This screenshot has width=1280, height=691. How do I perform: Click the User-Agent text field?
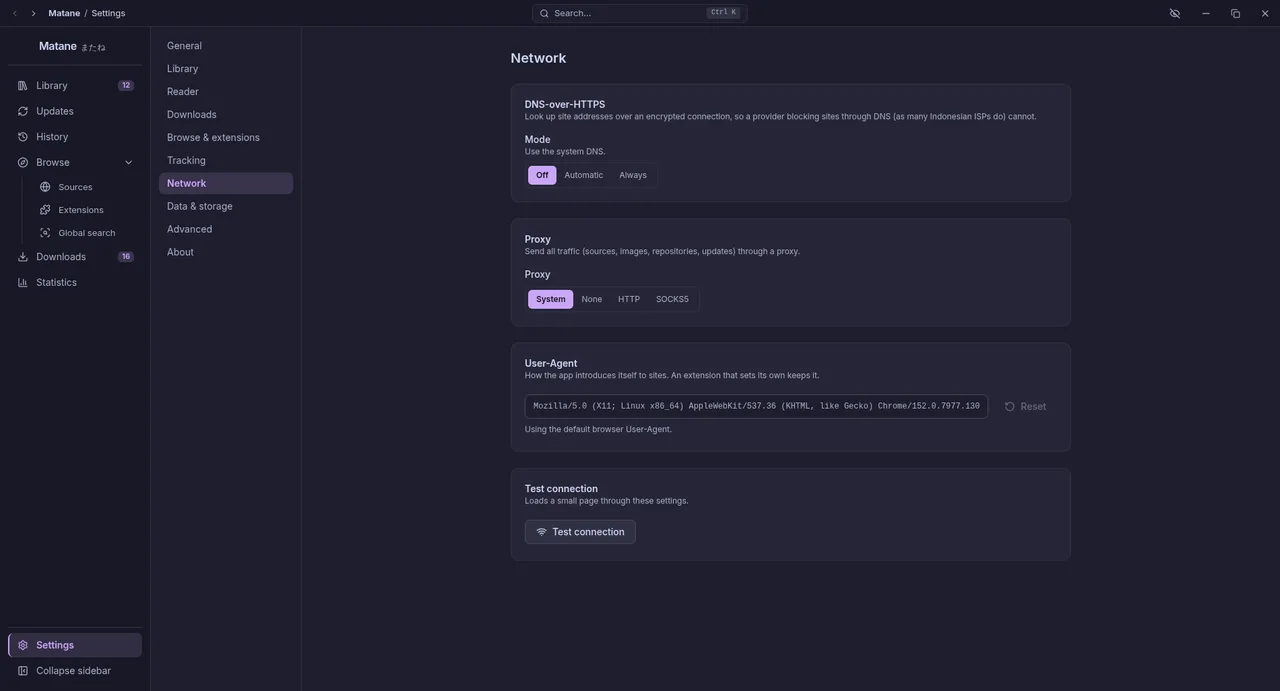click(756, 407)
